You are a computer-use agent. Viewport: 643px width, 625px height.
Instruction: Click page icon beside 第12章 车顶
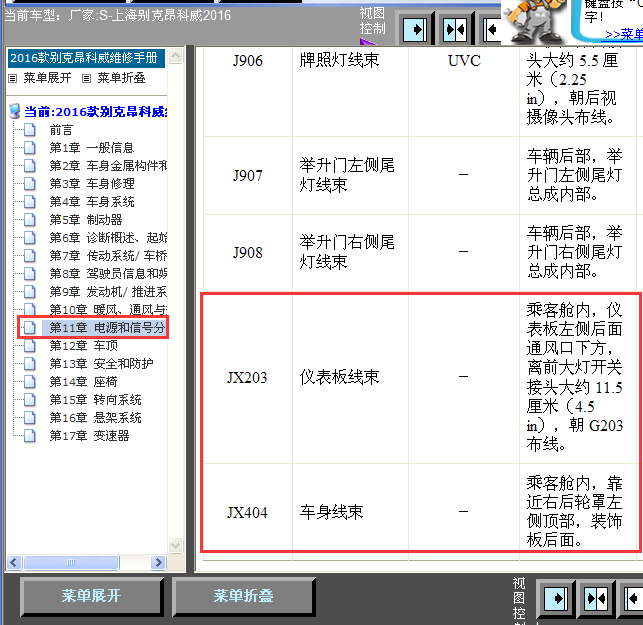coord(30,346)
